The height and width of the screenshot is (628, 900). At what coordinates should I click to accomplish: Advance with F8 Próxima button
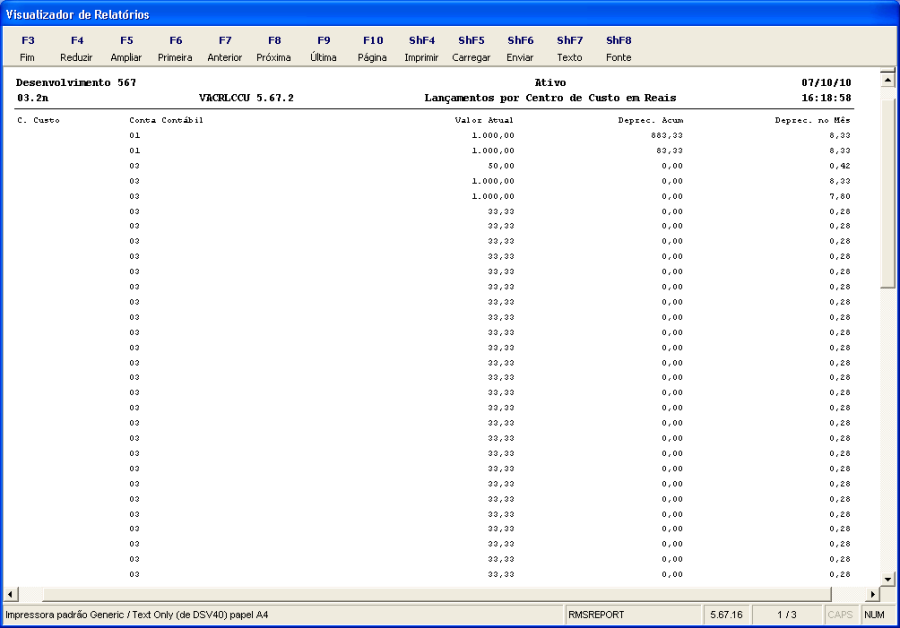(274, 48)
